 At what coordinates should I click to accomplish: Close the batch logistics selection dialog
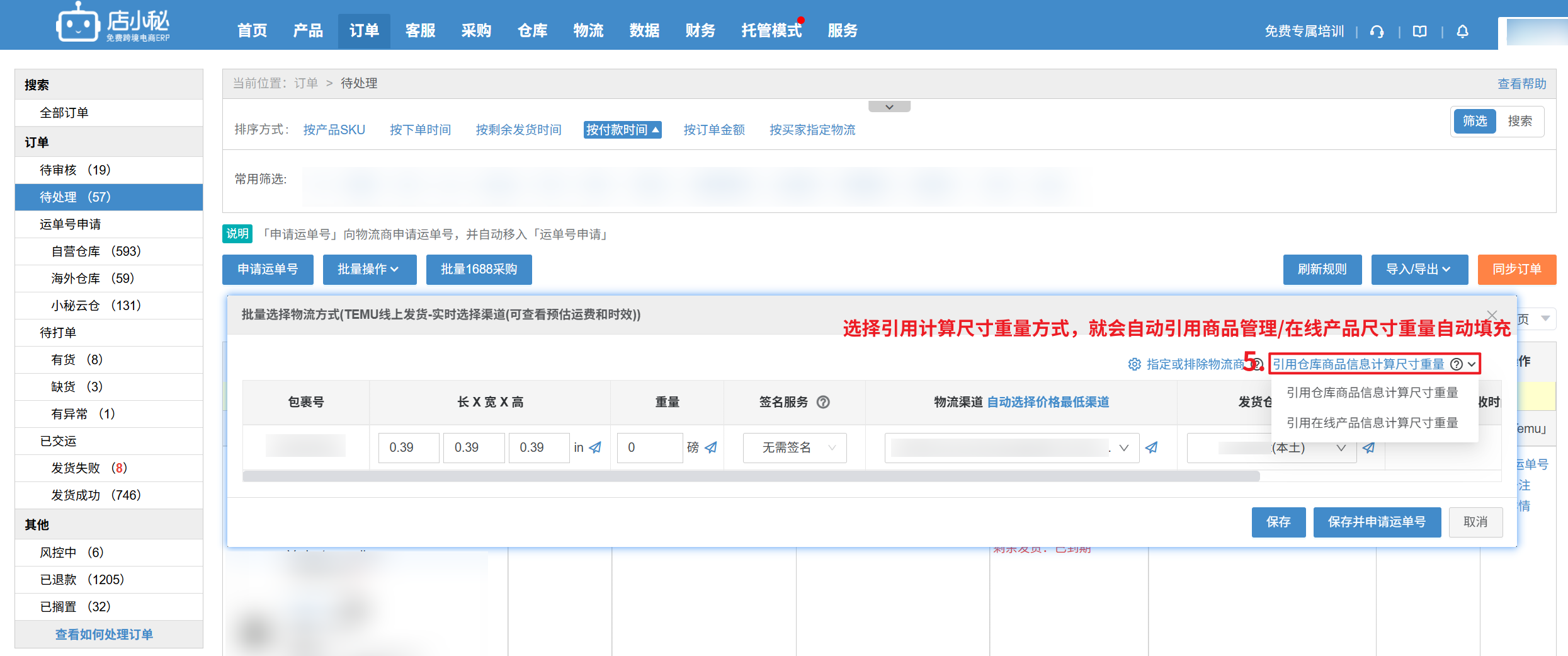click(1492, 315)
